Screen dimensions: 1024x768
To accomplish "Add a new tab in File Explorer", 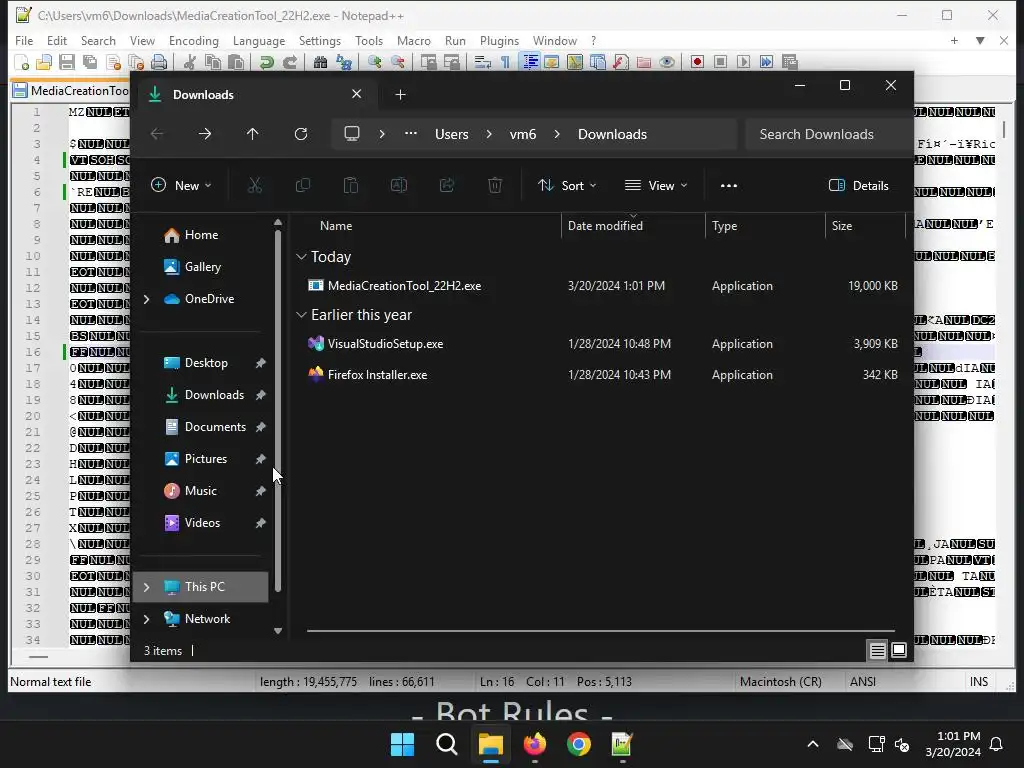I will (x=400, y=95).
